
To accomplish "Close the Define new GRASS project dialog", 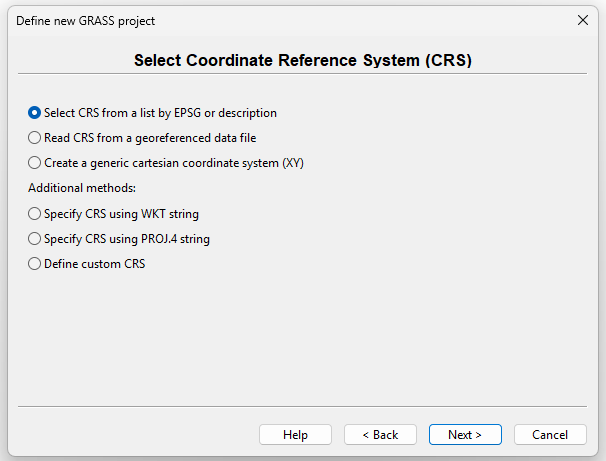I will pos(583,20).
